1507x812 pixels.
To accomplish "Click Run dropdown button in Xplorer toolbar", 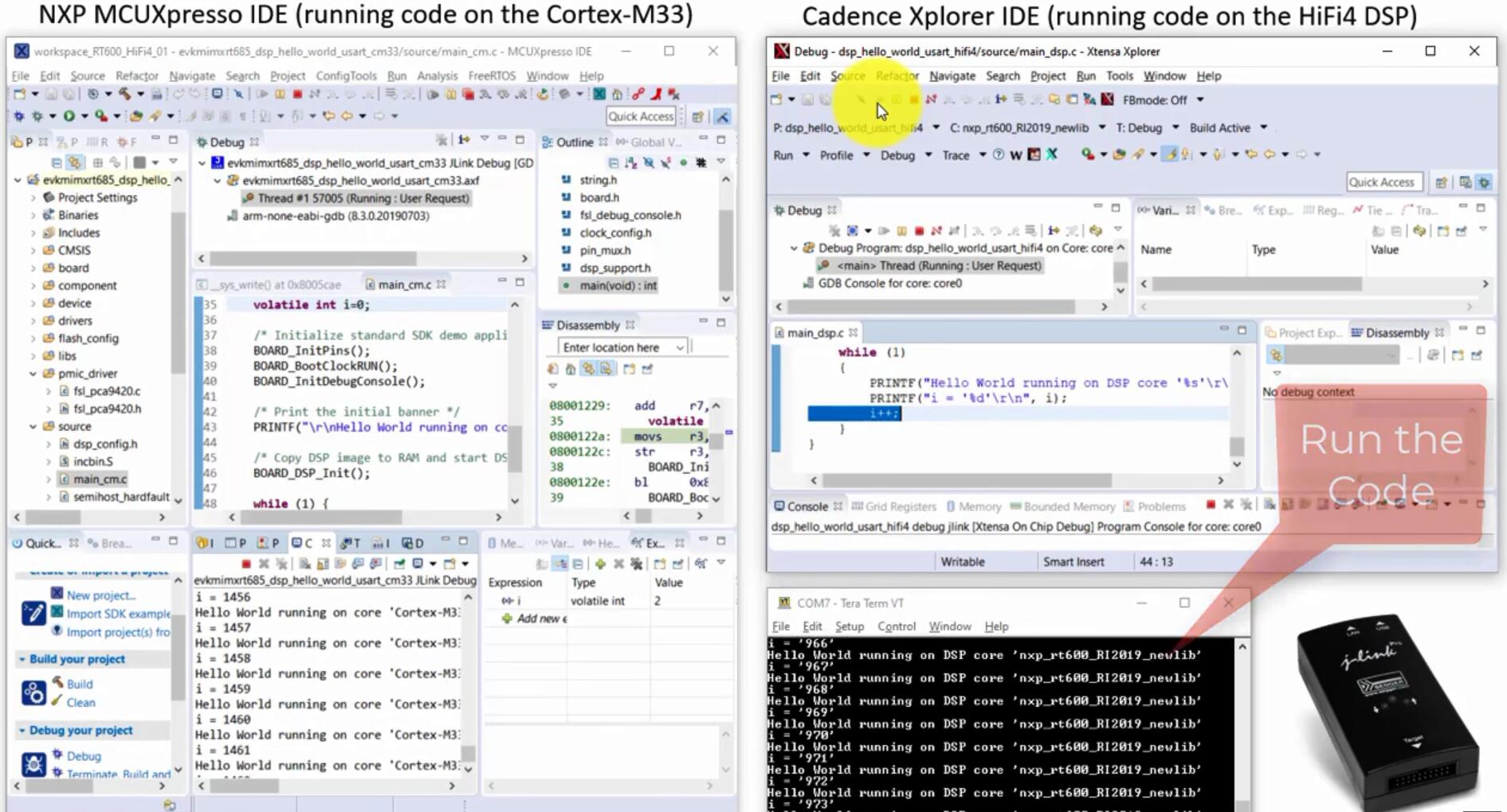I will tap(806, 155).
